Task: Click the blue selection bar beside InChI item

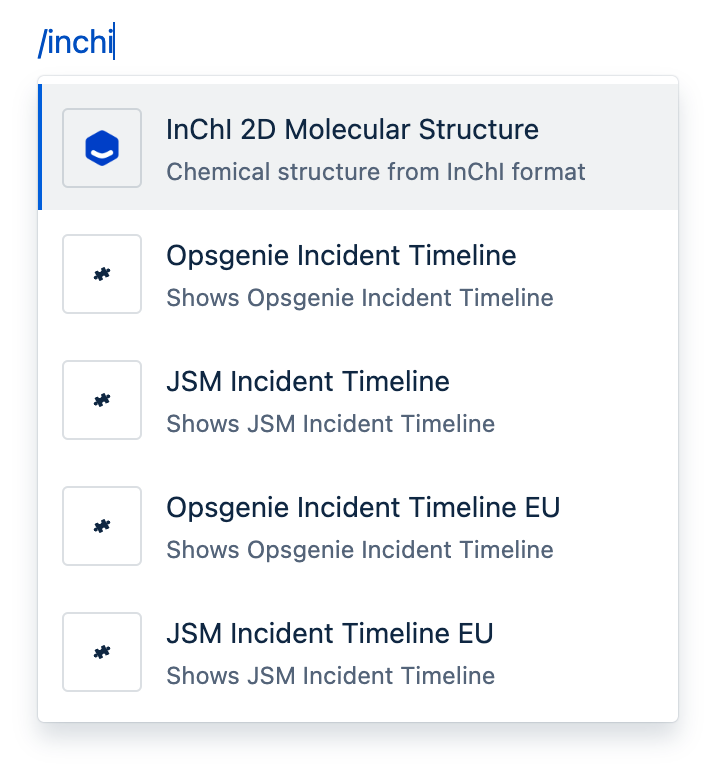Action: click(40, 147)
